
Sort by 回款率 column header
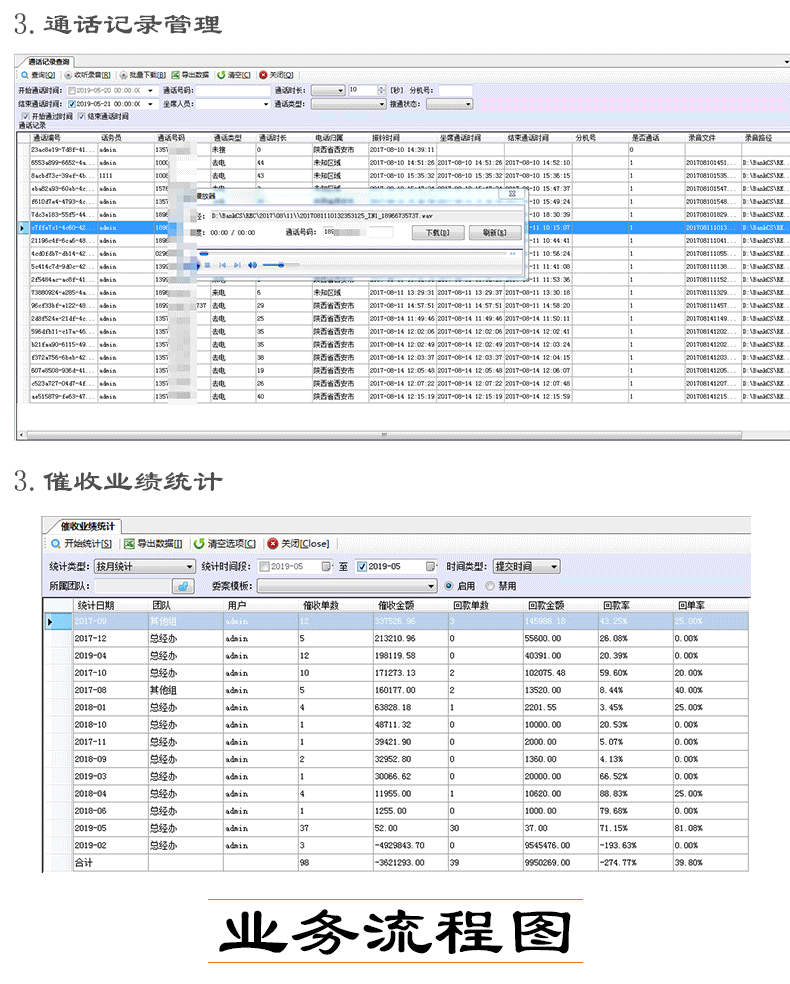point(616,606)
